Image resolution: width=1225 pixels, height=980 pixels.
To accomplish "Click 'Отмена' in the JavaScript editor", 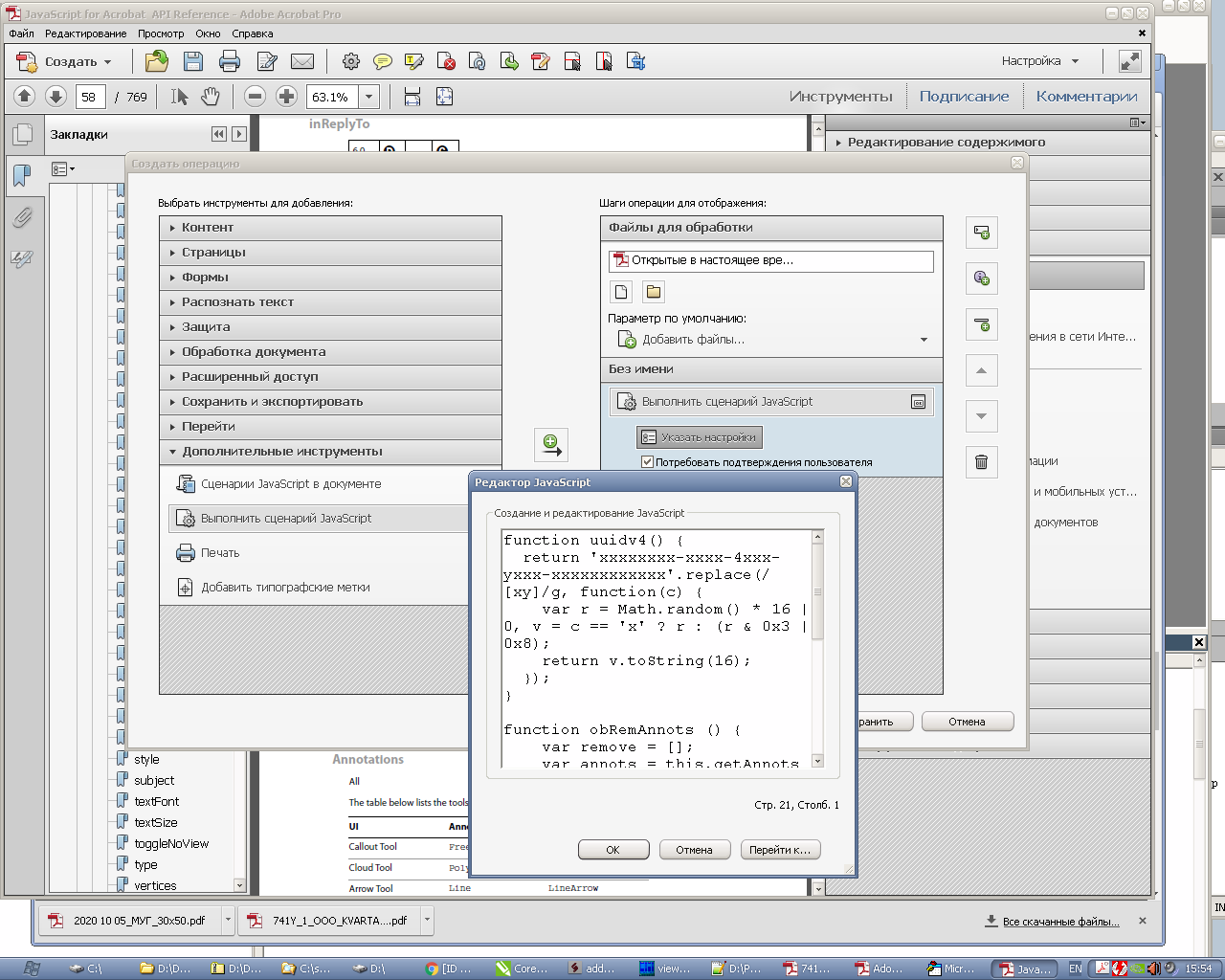I will tap(695, 850).
